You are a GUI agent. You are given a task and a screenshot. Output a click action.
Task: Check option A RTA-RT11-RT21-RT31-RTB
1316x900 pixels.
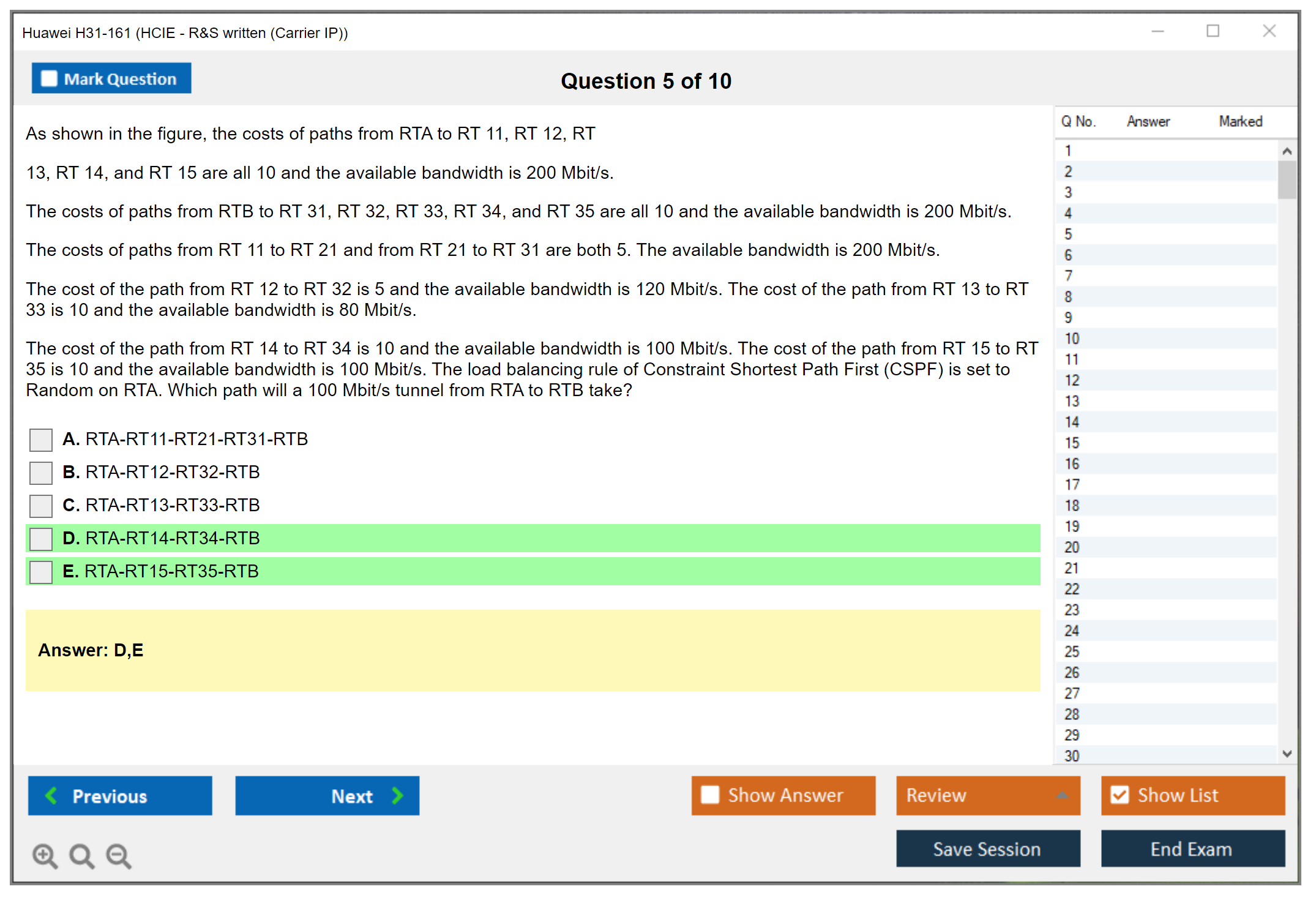[41, 440]
